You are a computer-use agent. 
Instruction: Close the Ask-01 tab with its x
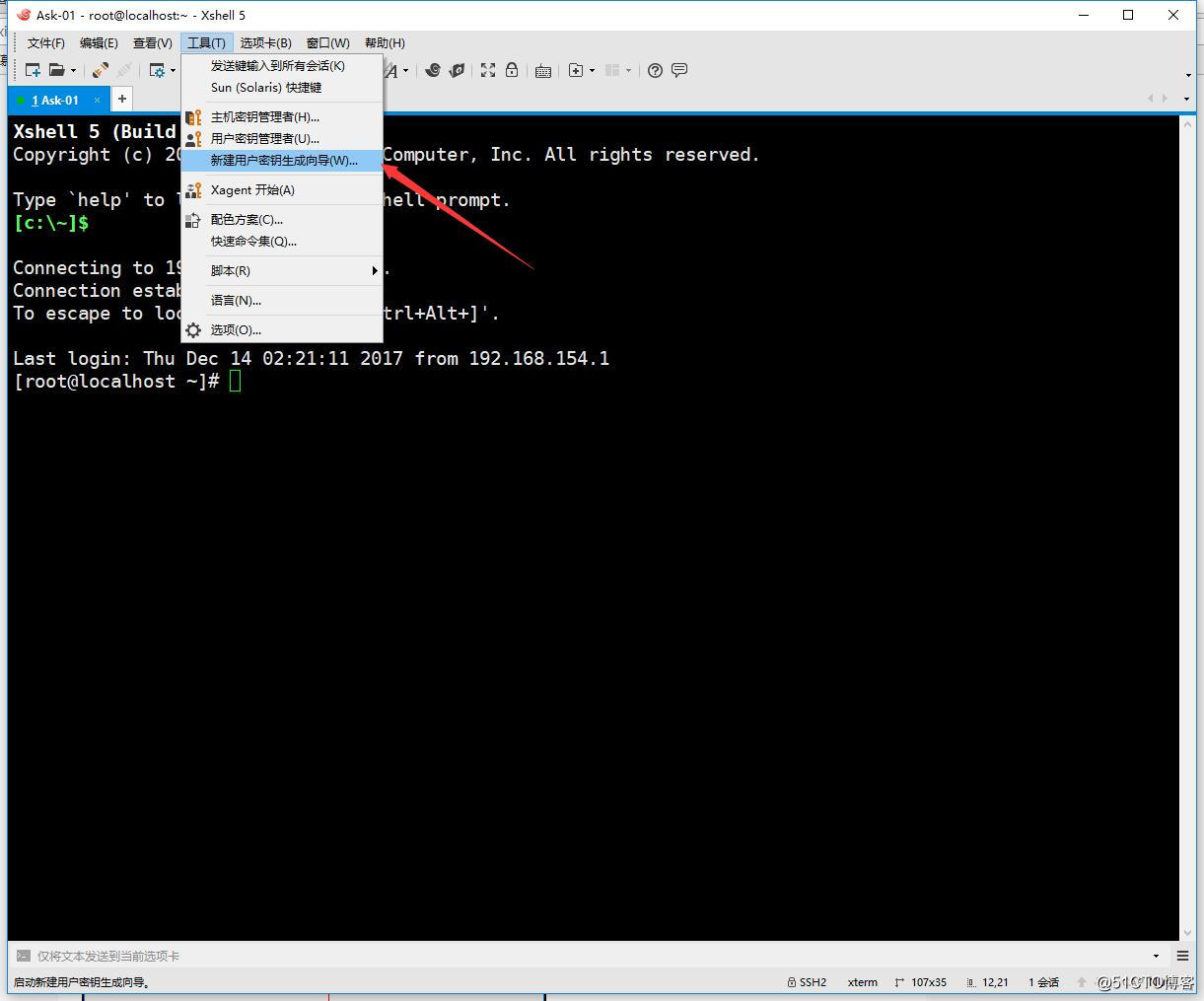tap(97, 100)
